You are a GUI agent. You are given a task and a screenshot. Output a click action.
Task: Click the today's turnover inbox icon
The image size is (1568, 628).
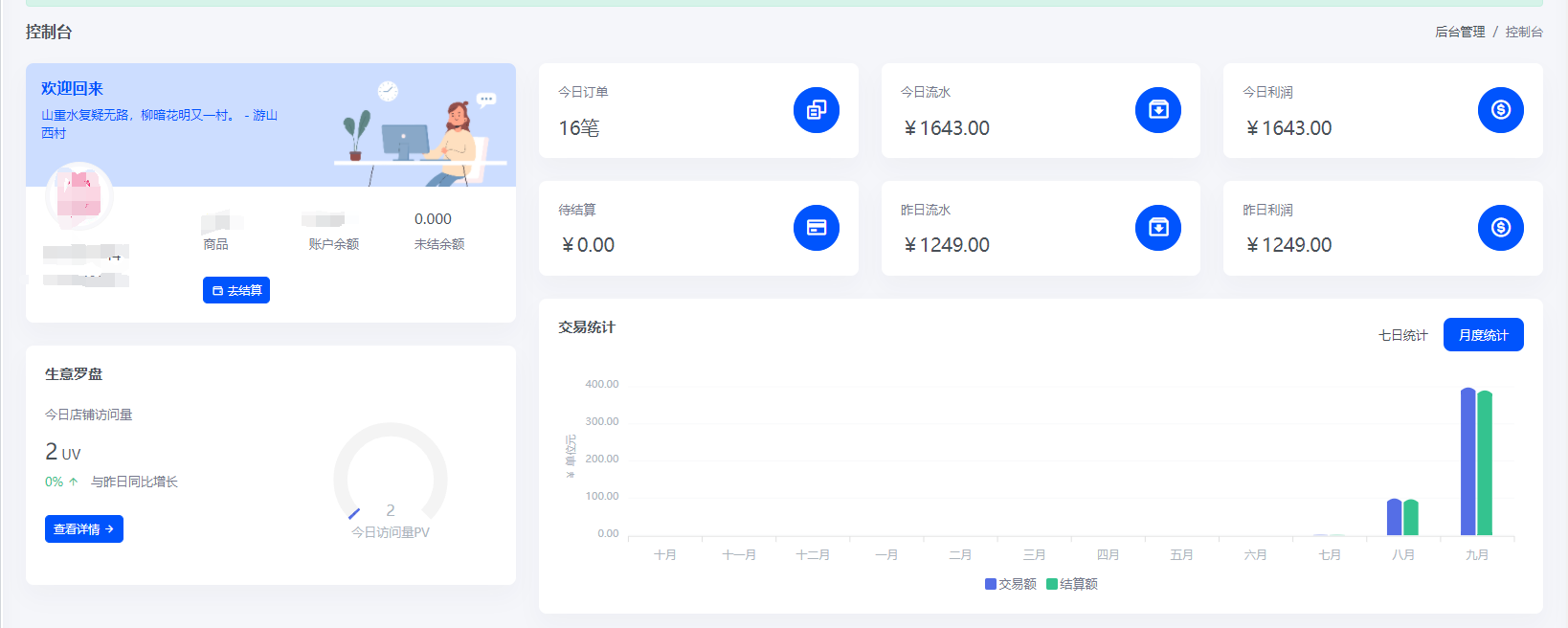[x=1157, y=110]
